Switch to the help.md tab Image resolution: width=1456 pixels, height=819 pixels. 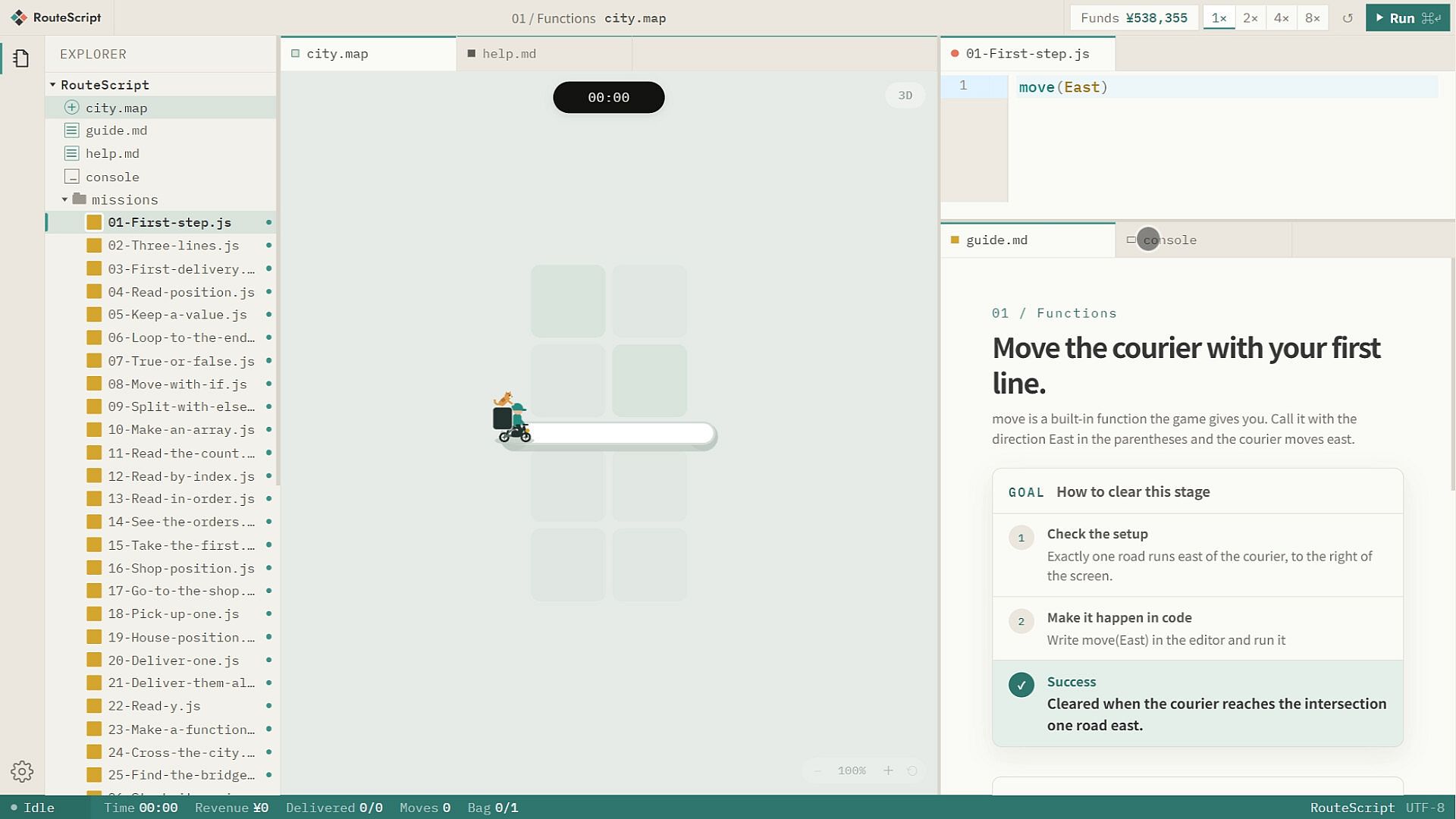coord(544,54)
